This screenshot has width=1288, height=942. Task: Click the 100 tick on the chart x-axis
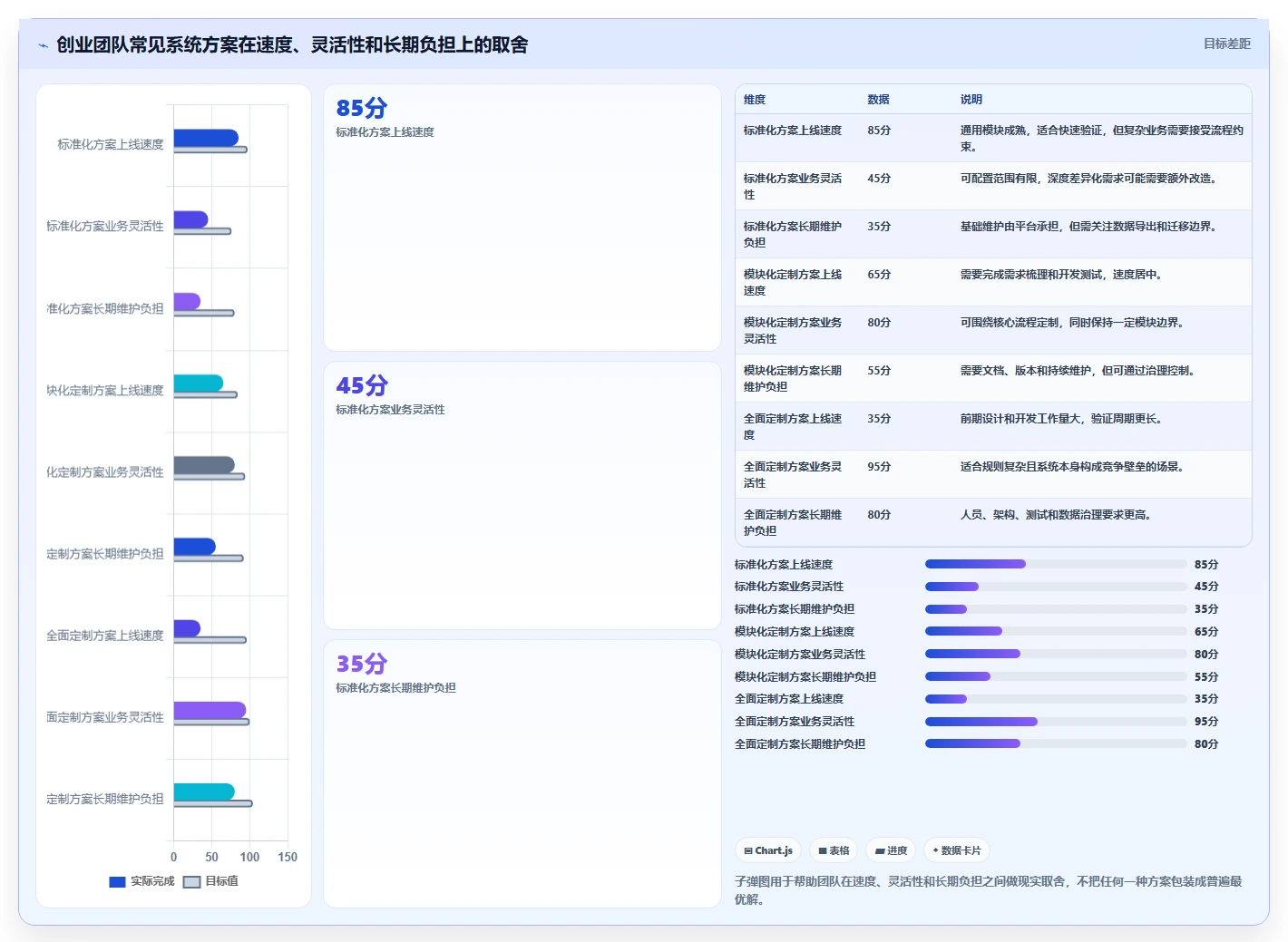click(249, 857)
